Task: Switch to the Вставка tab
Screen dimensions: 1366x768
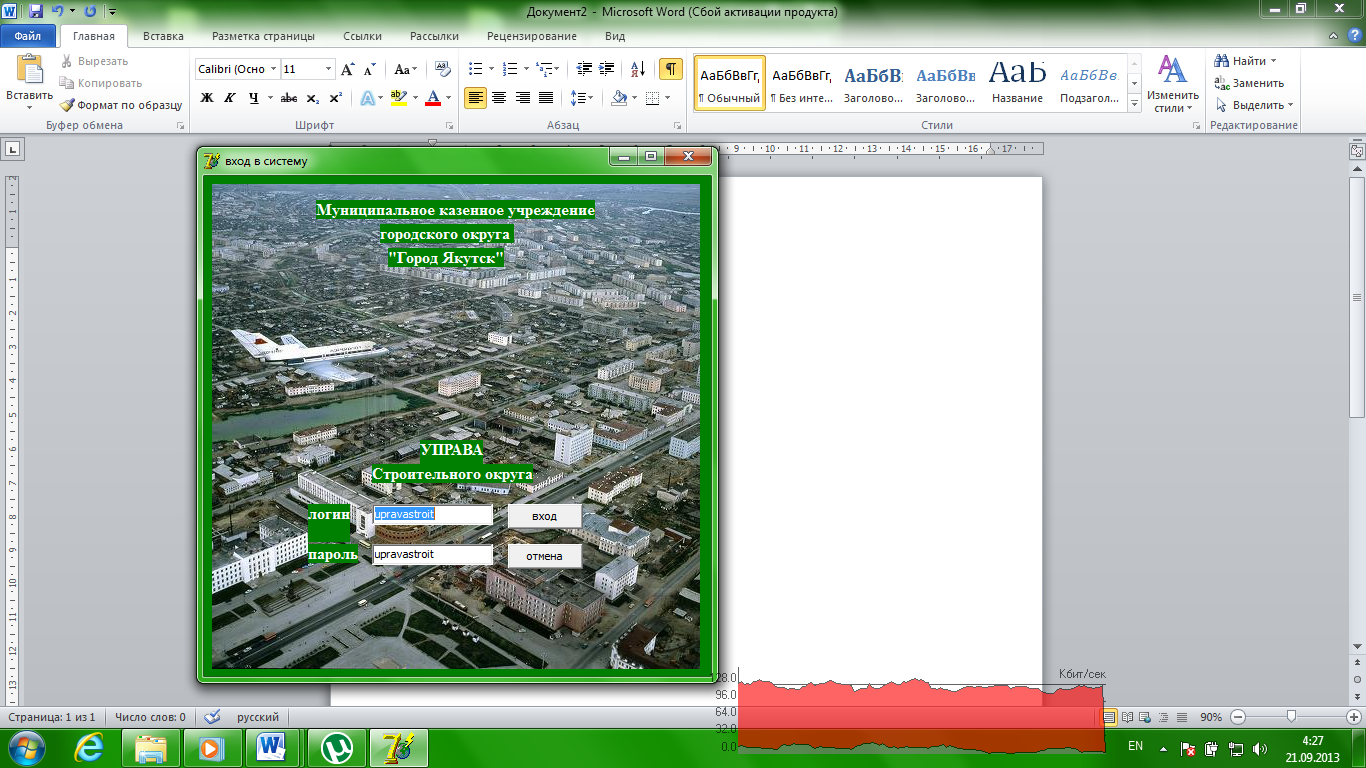Action: pyautogui.click(x=163, y=36)
